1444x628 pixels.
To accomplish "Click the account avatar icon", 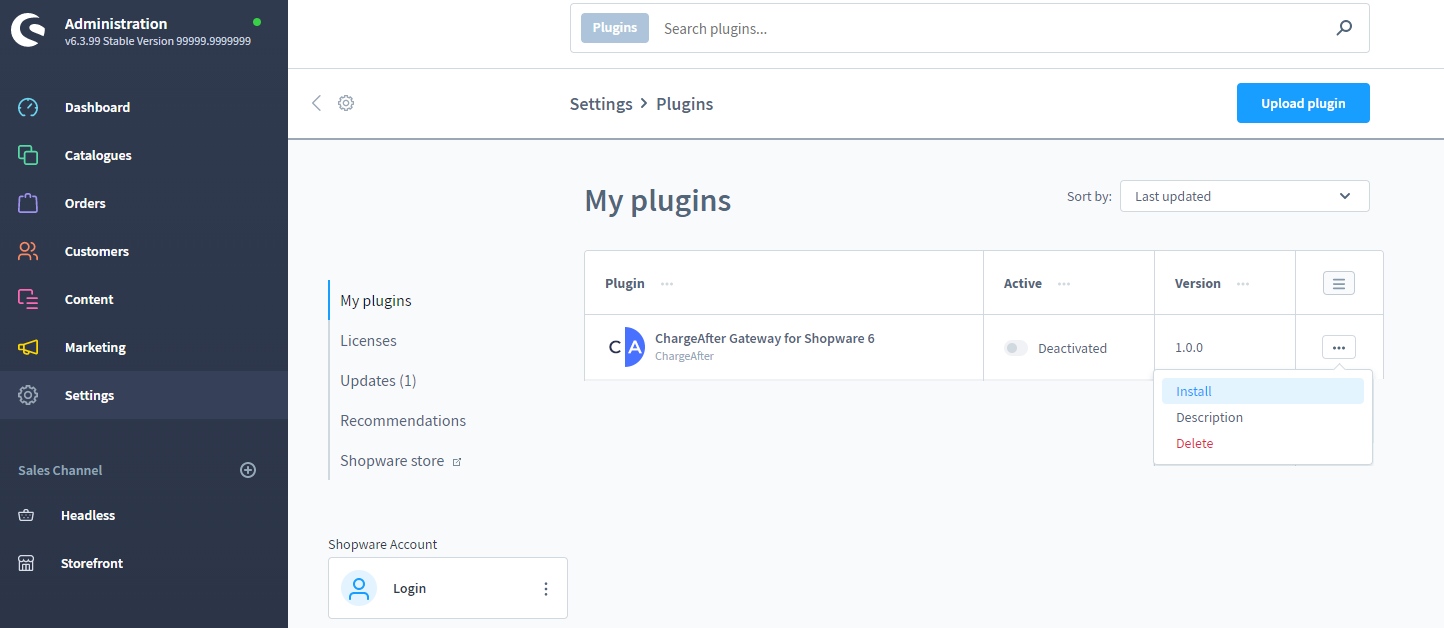I will (359, 588).
